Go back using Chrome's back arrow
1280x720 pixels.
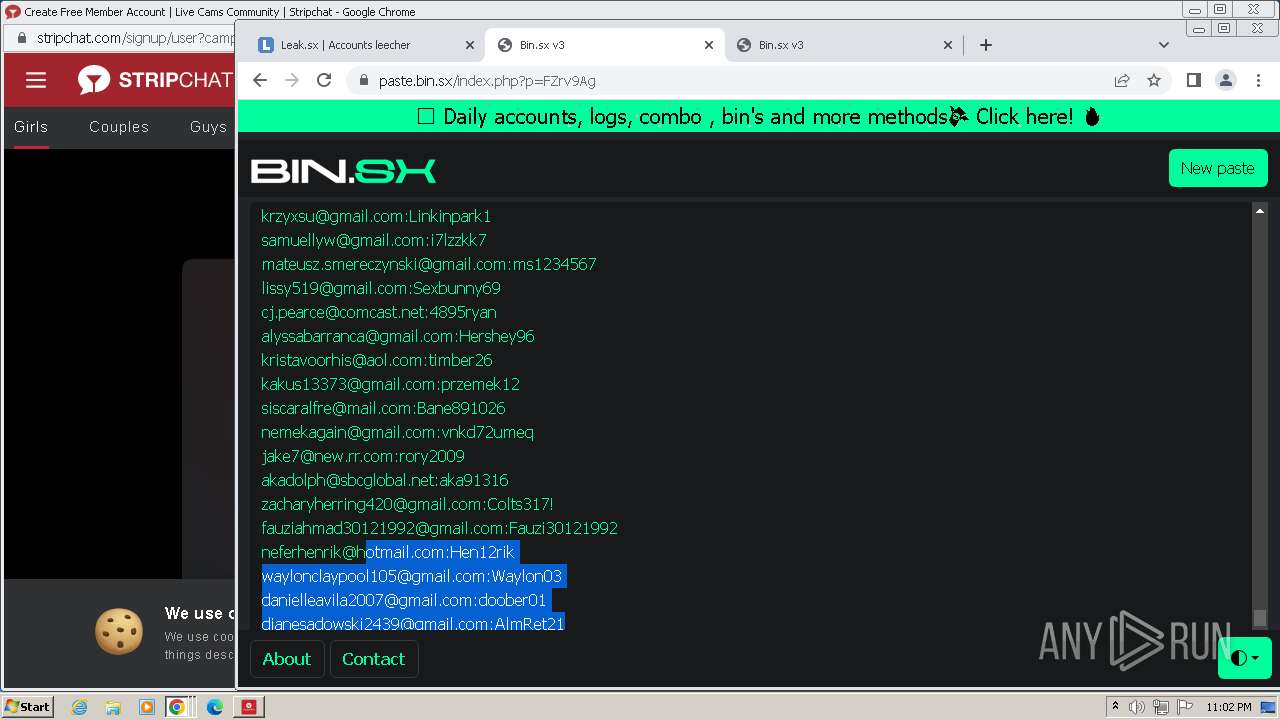tap(260, 80)
